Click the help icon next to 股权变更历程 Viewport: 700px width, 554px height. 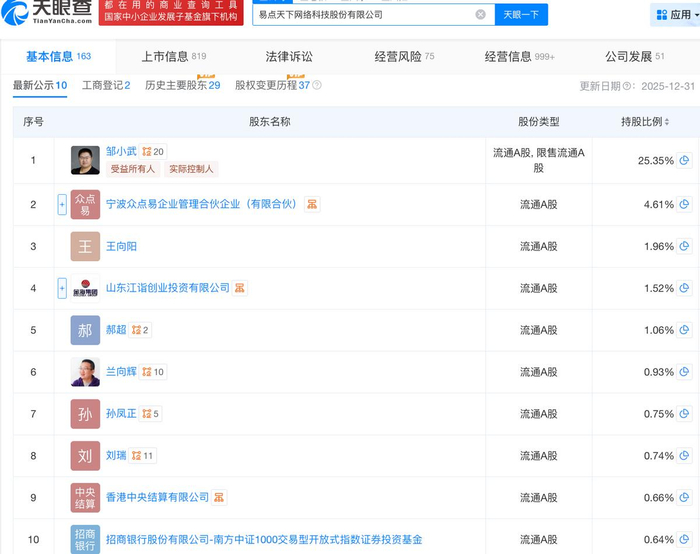pos(317,86)
